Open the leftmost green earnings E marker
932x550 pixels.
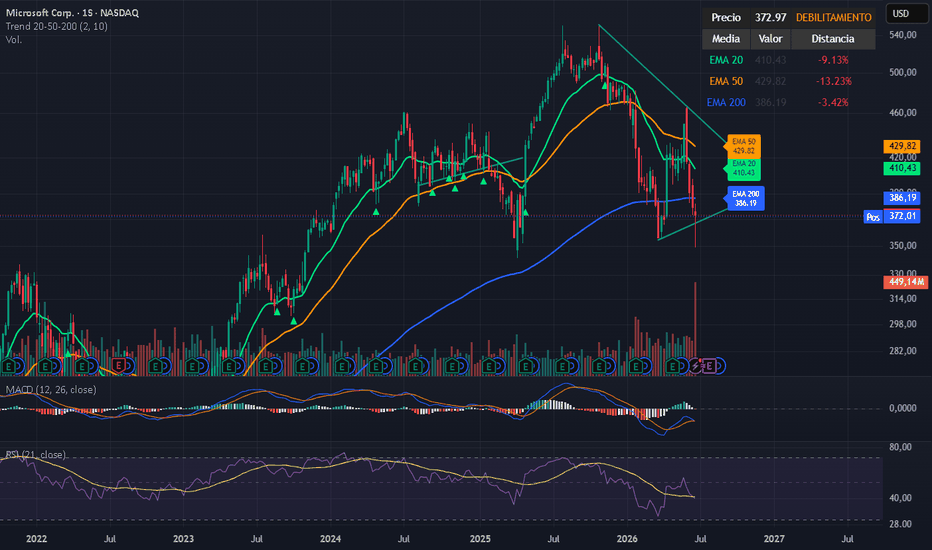click(x=8, y=366)
